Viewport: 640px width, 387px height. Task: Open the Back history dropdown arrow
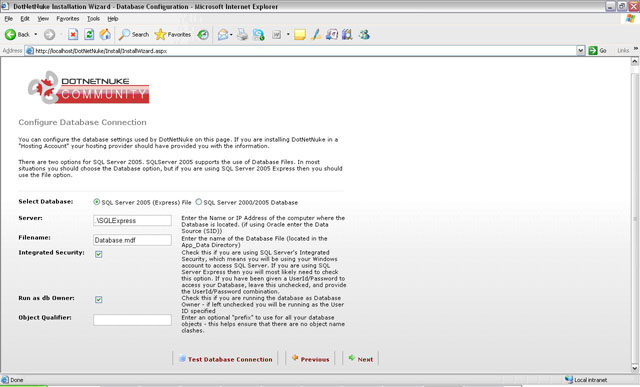pyautogui.click(x=36, y=35)
